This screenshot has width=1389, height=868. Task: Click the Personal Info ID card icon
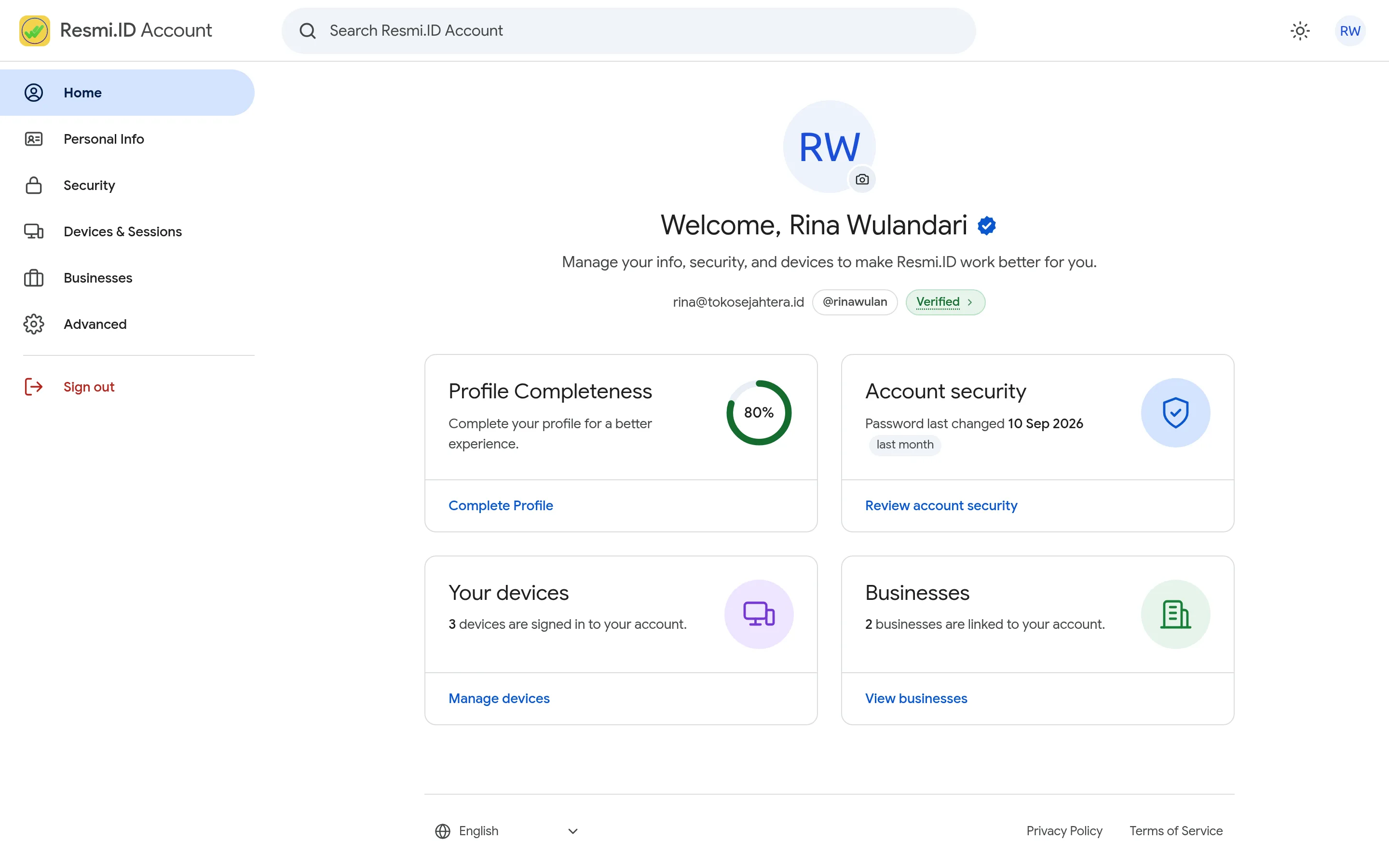coord(34,139)
